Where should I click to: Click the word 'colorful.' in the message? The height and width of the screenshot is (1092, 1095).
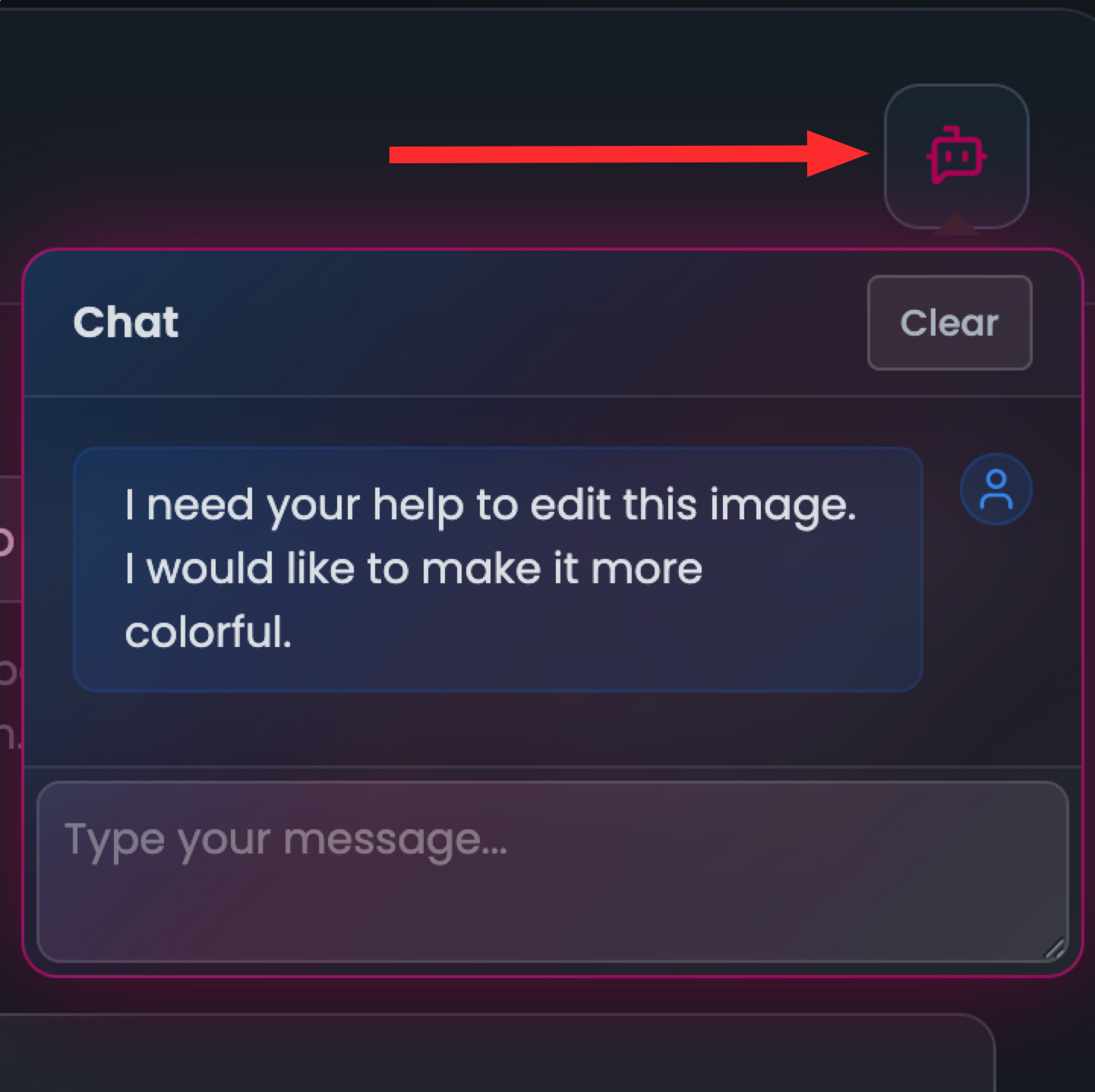point(208,632)
